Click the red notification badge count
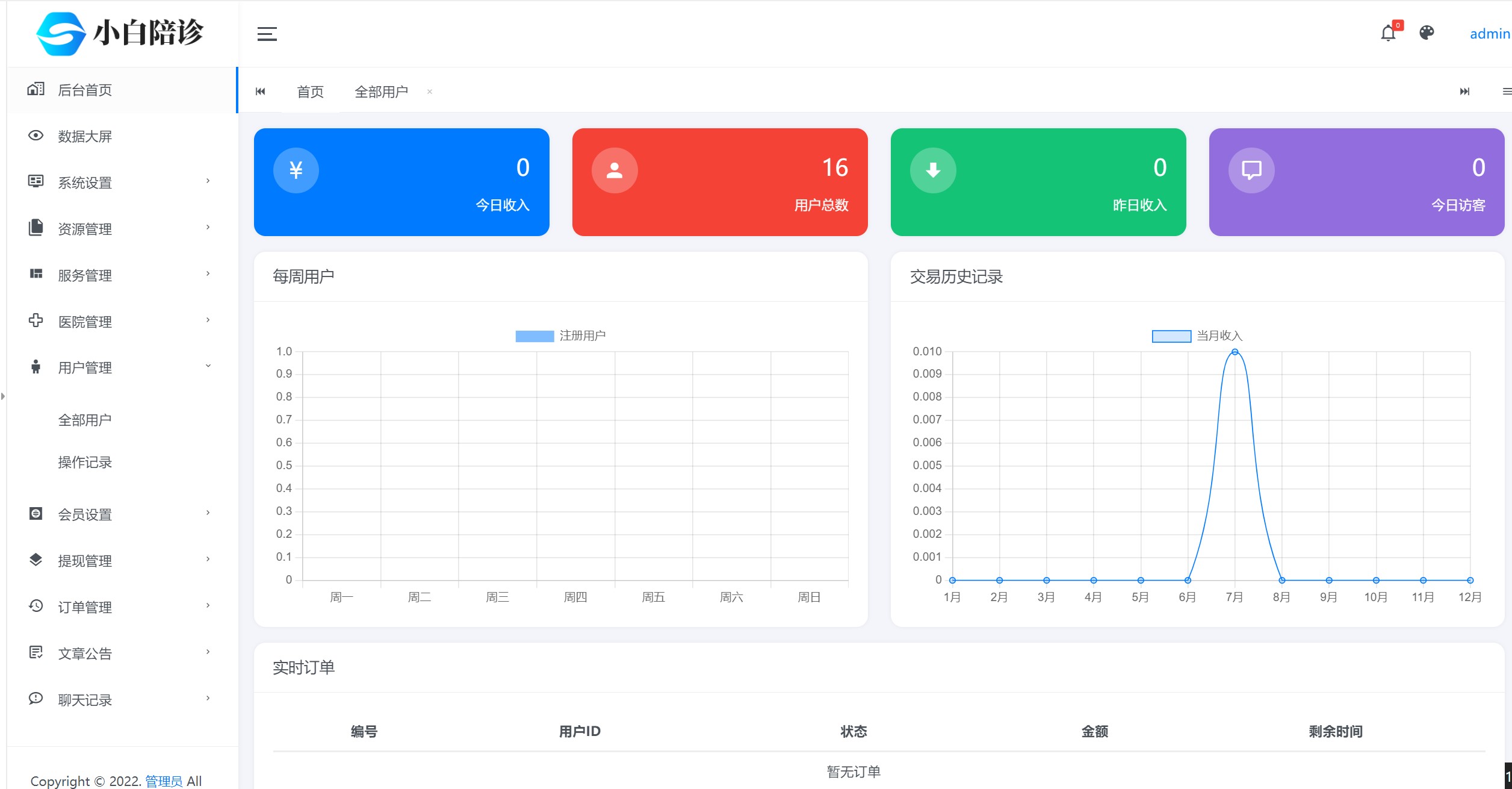Viewport: 1512px width, 789px height. coord(1398,25)
